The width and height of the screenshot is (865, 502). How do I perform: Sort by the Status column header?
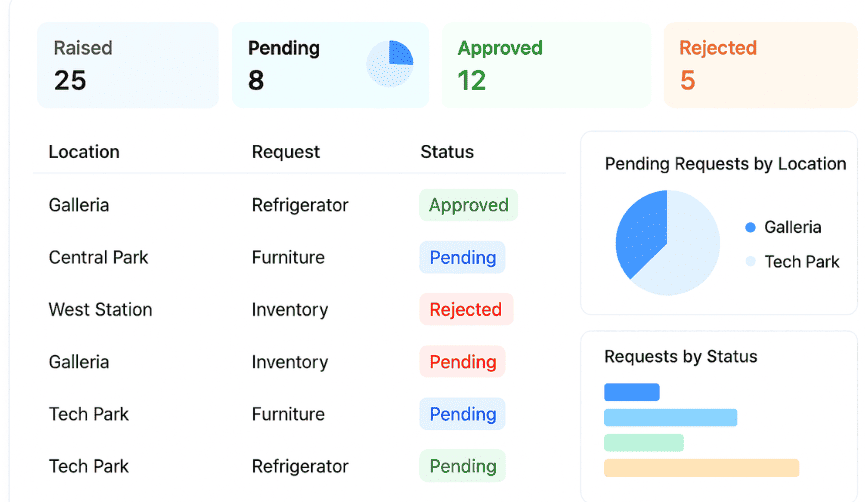point(447,152)
